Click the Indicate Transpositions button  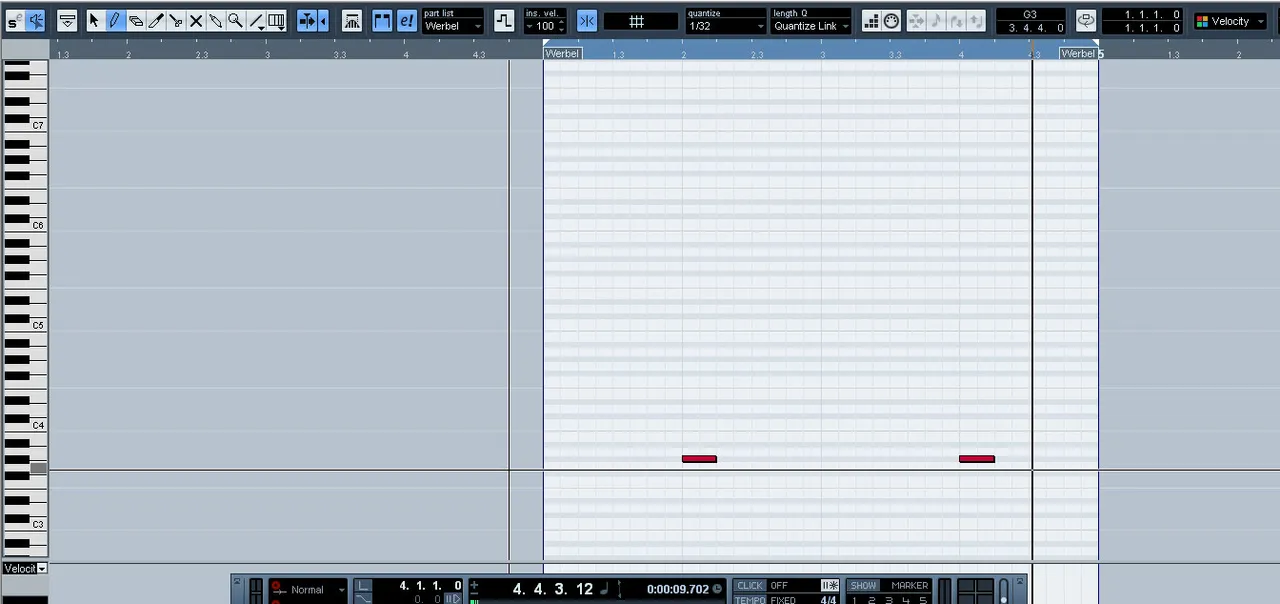coord(504,21)
